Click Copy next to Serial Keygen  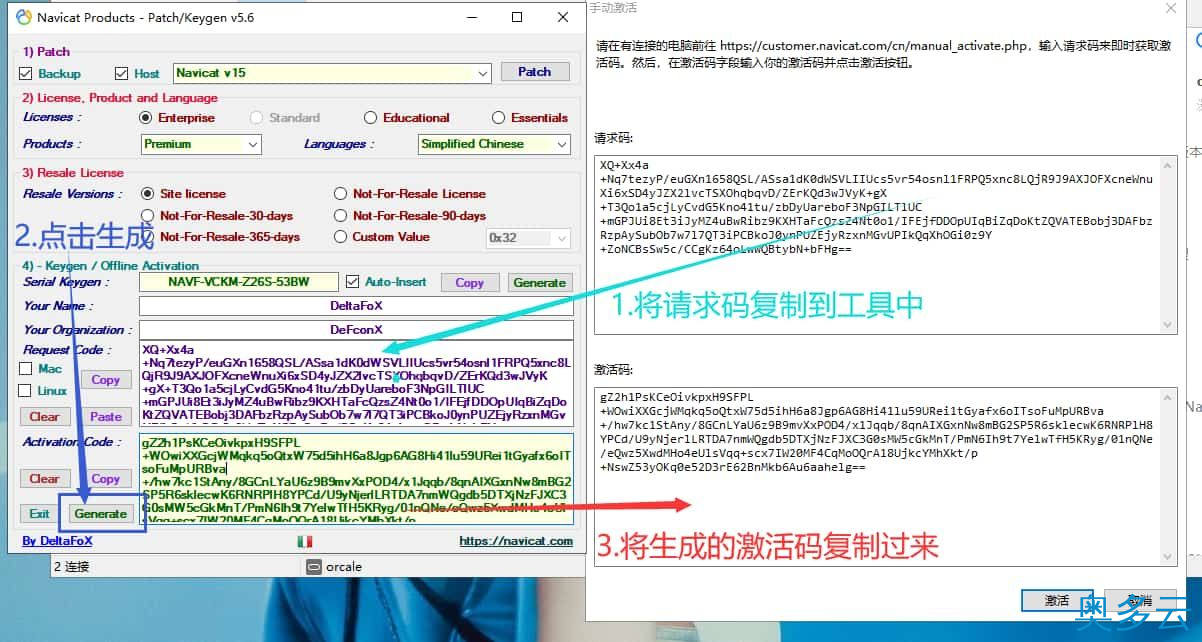pyautogui.click(x=469, y=283)
